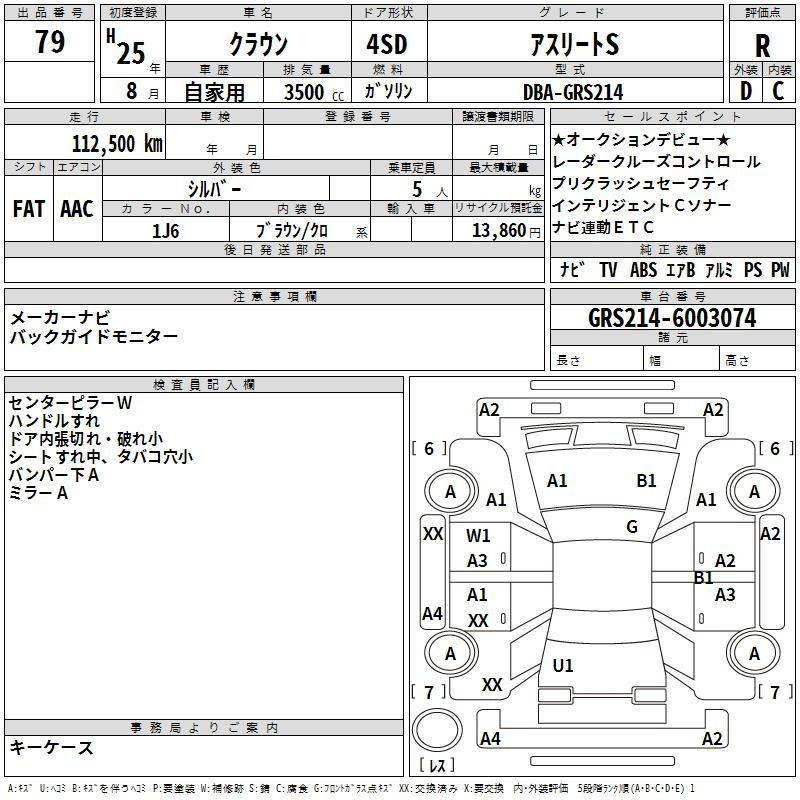The image size is (800, 800).
Task: Click the inspector note バンパー下A
Action: pos(54,474)
